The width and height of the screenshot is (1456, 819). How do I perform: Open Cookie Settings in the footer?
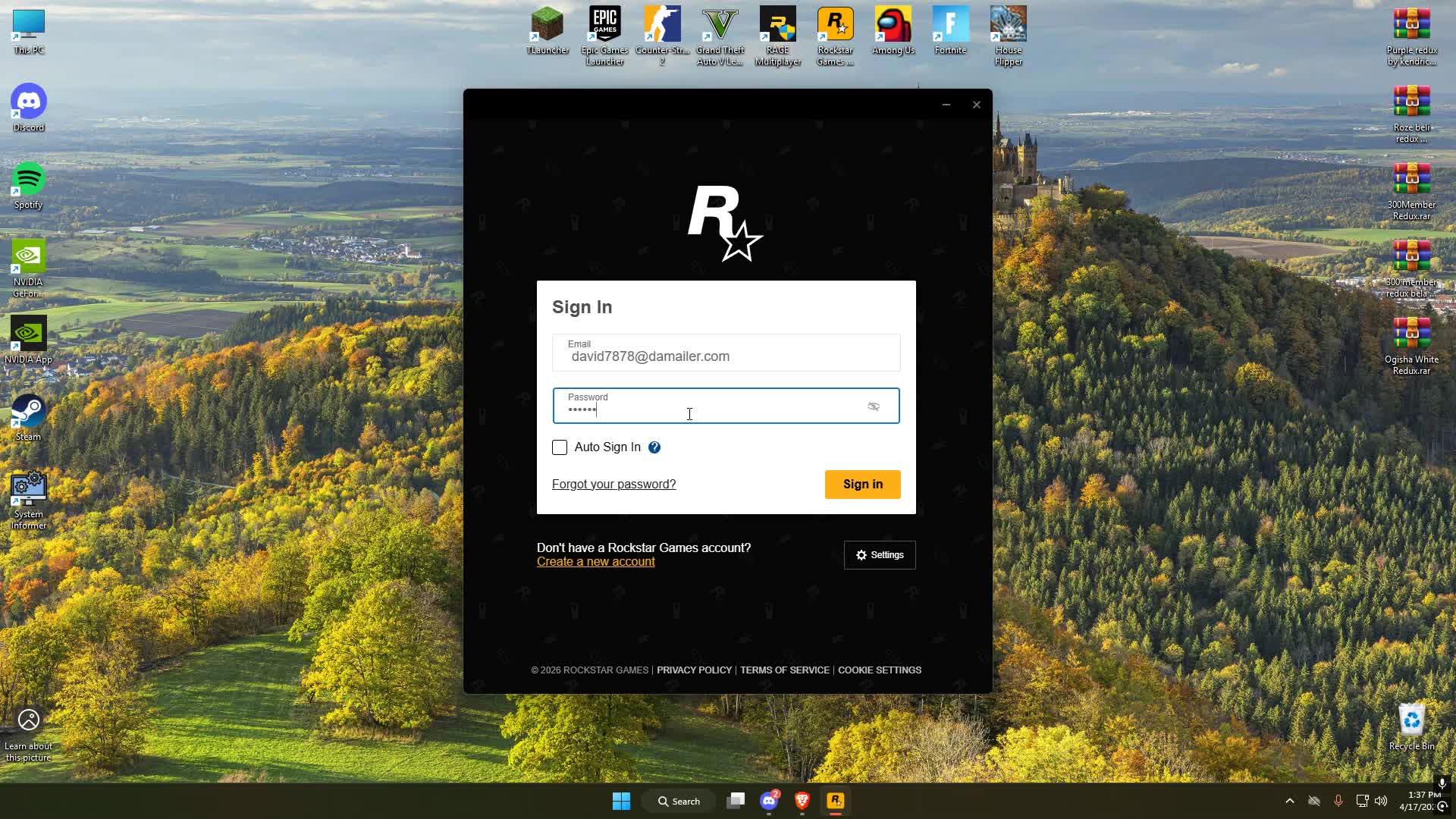click(879, 670)
